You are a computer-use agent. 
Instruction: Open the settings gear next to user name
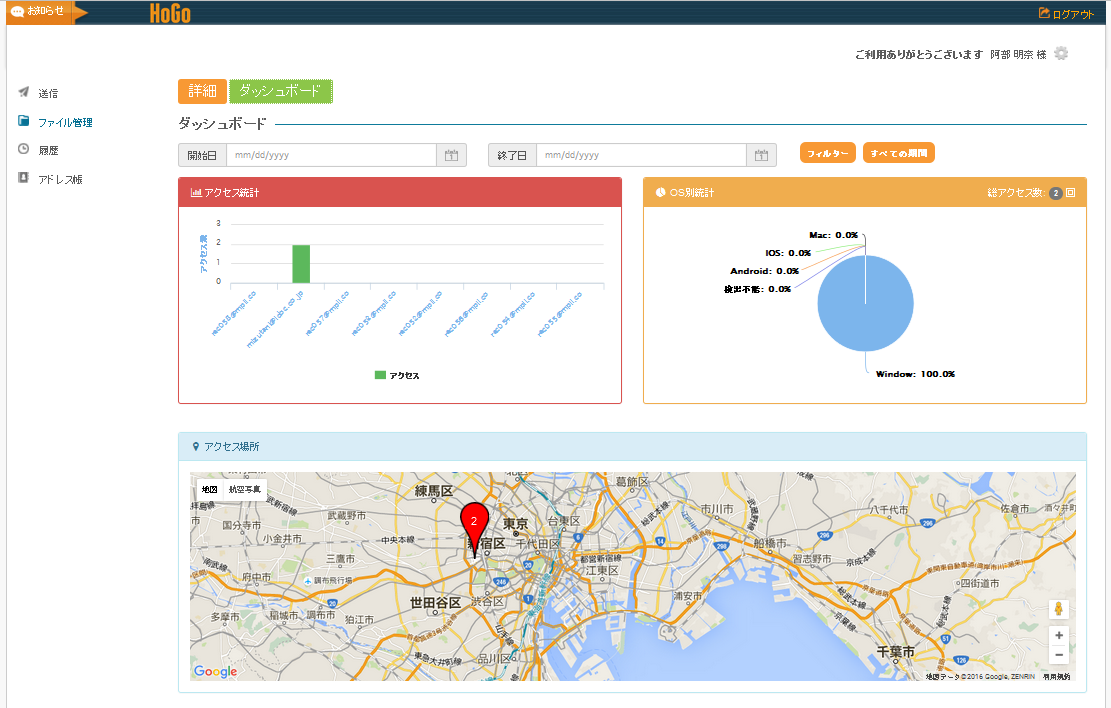1060,53
